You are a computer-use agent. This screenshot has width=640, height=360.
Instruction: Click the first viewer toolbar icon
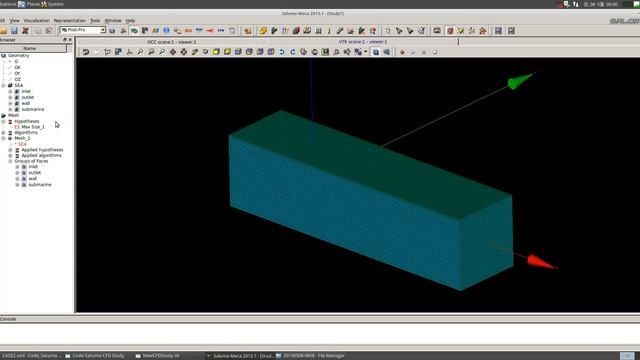click(86, 52)
